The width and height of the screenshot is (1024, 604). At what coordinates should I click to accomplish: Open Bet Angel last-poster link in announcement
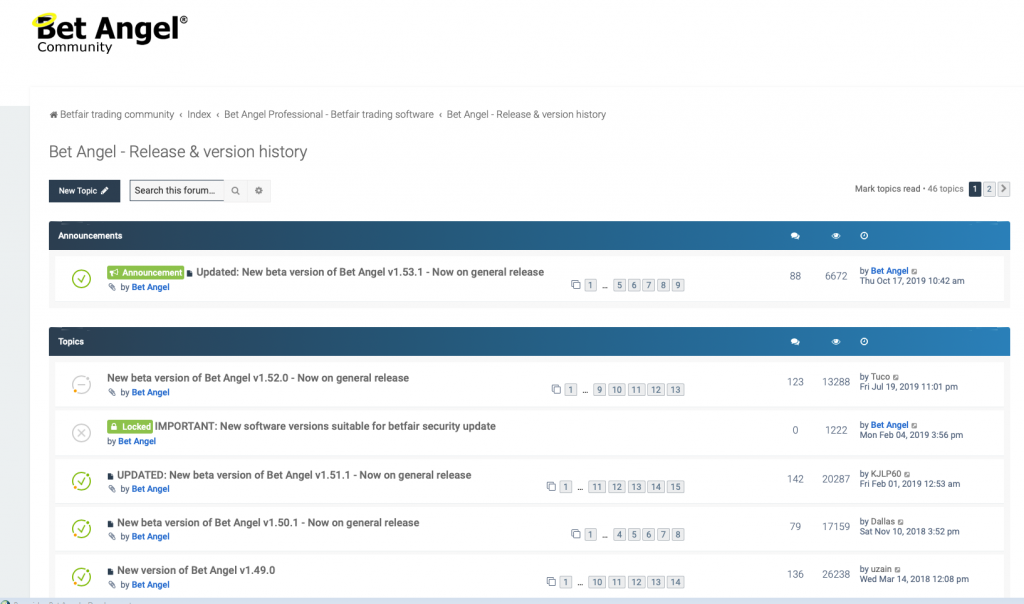pos(889,271)
